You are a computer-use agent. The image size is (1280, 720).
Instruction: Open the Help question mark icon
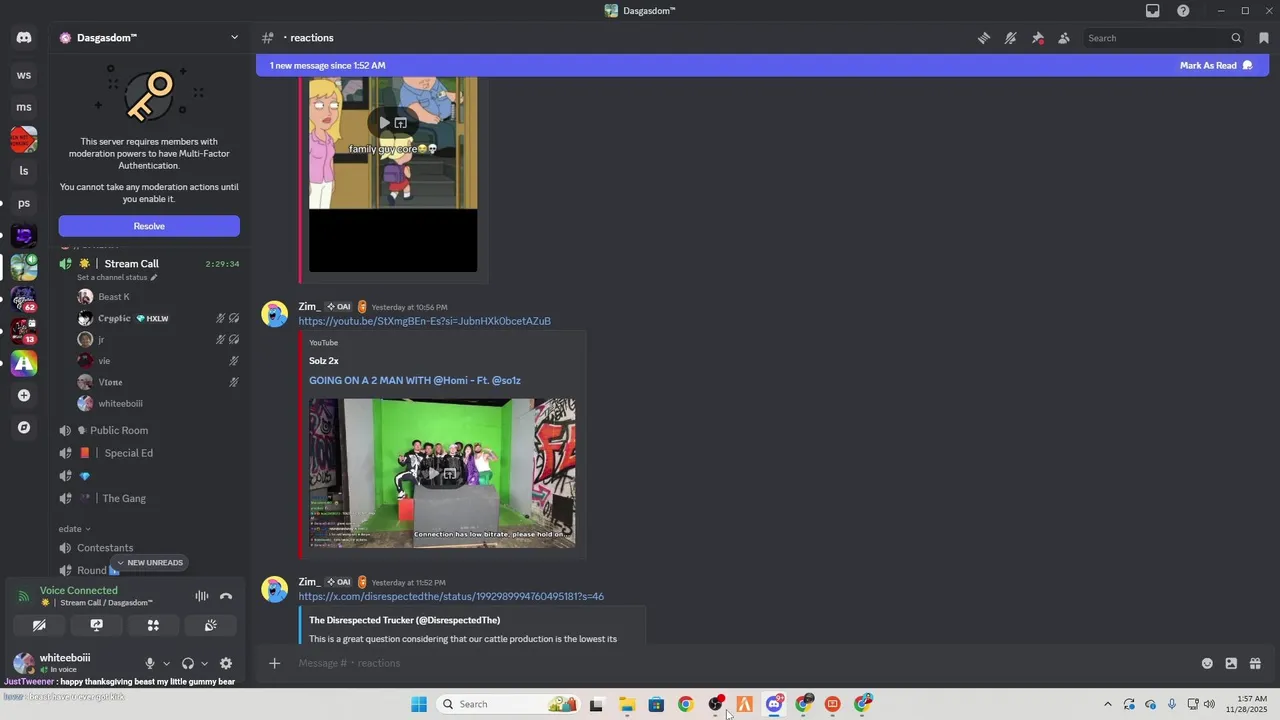[x=1184, y=11]
